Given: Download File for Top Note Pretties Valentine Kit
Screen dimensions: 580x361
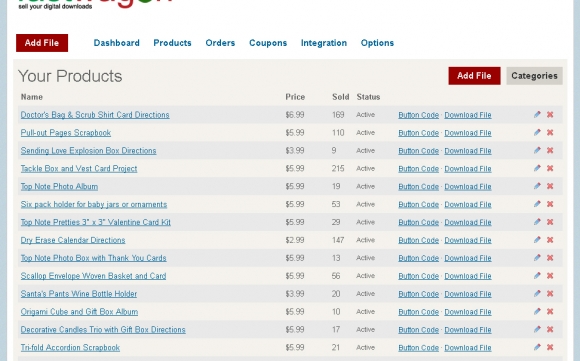Looking at the screenshot, I should coord(468,222).
